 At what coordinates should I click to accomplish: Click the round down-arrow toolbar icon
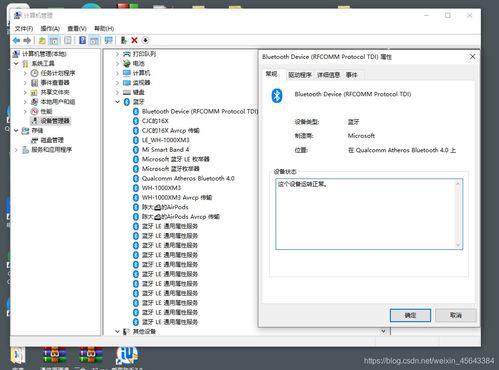[145, 40]
